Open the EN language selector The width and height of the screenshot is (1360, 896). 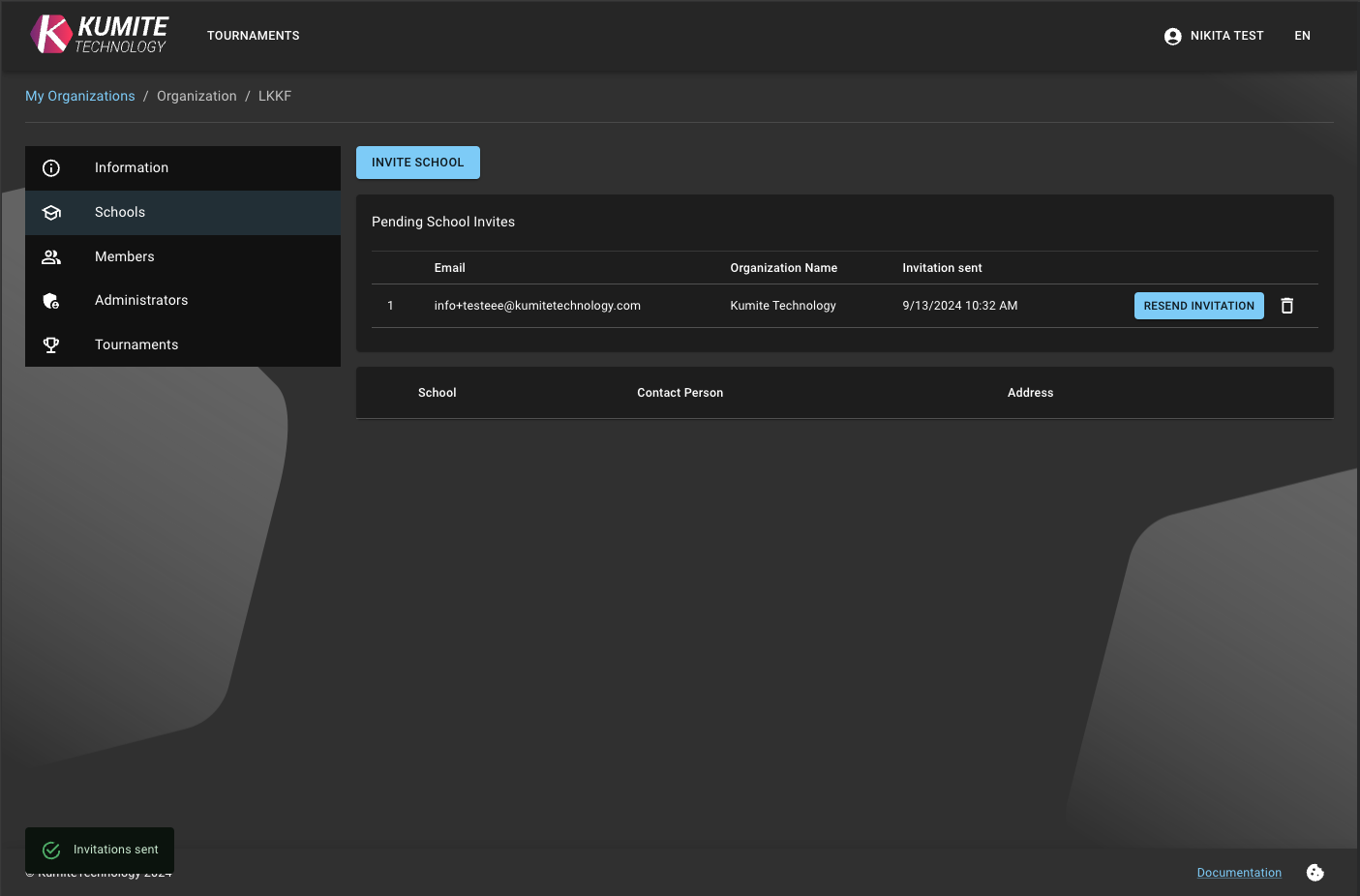[1302, 36]
